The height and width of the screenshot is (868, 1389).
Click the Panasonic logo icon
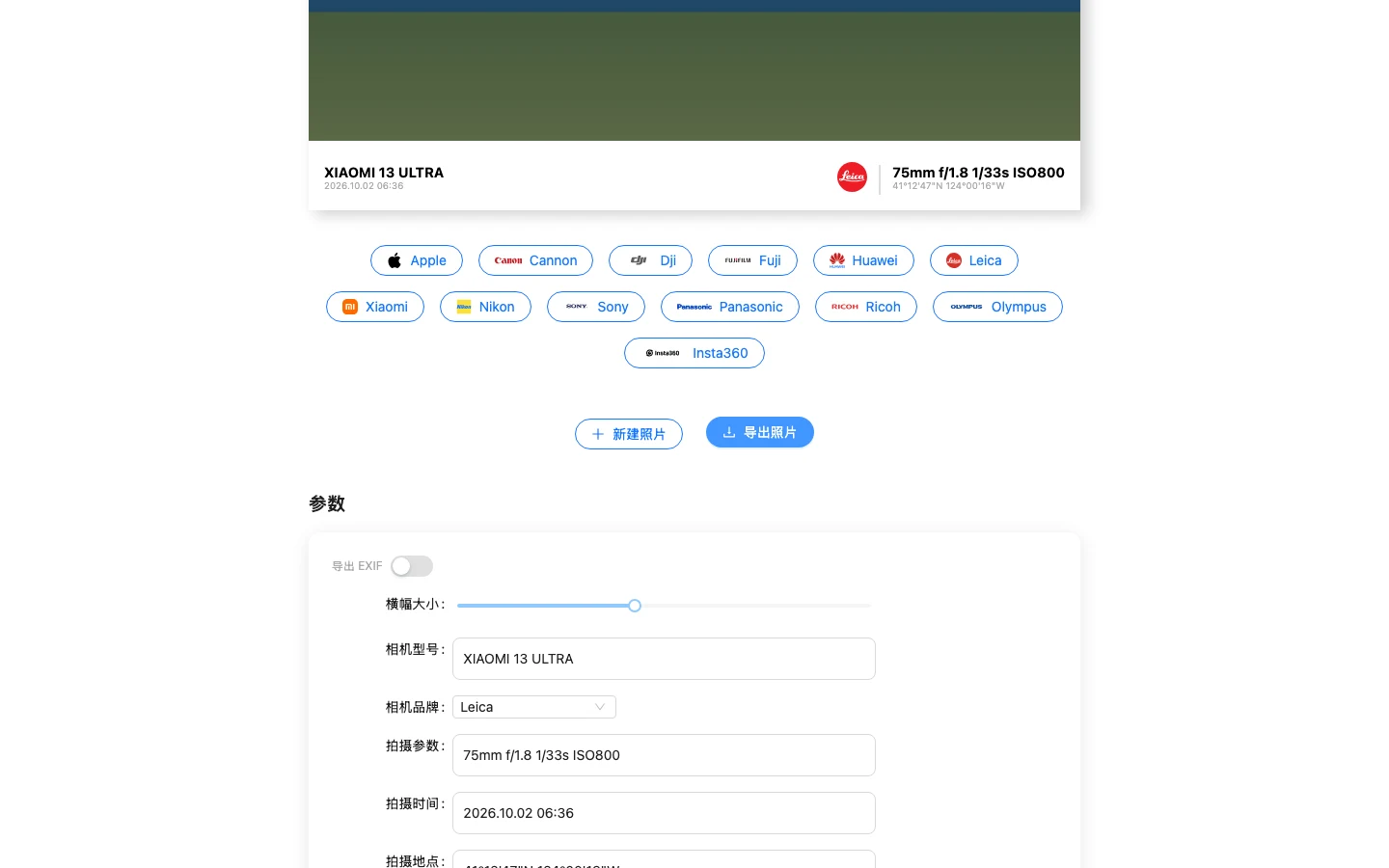click(x=694, y=307)
